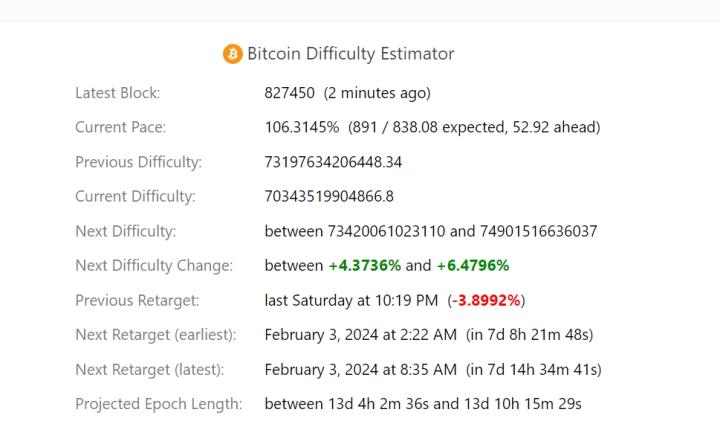
Task: Click the "in 7d 14h 34m 41s" countdown
Action: pyautogui.click(x=534, y=370)
